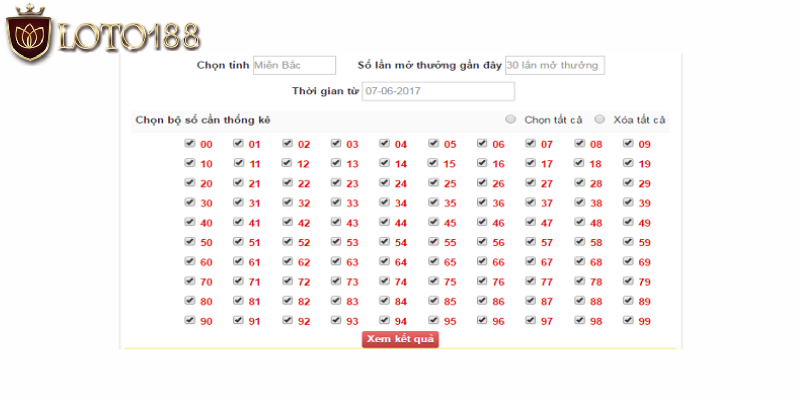Toggle number 78 checkbox
Image resolution: width=800 pixels, height=400 pixels.
(579, 281)
